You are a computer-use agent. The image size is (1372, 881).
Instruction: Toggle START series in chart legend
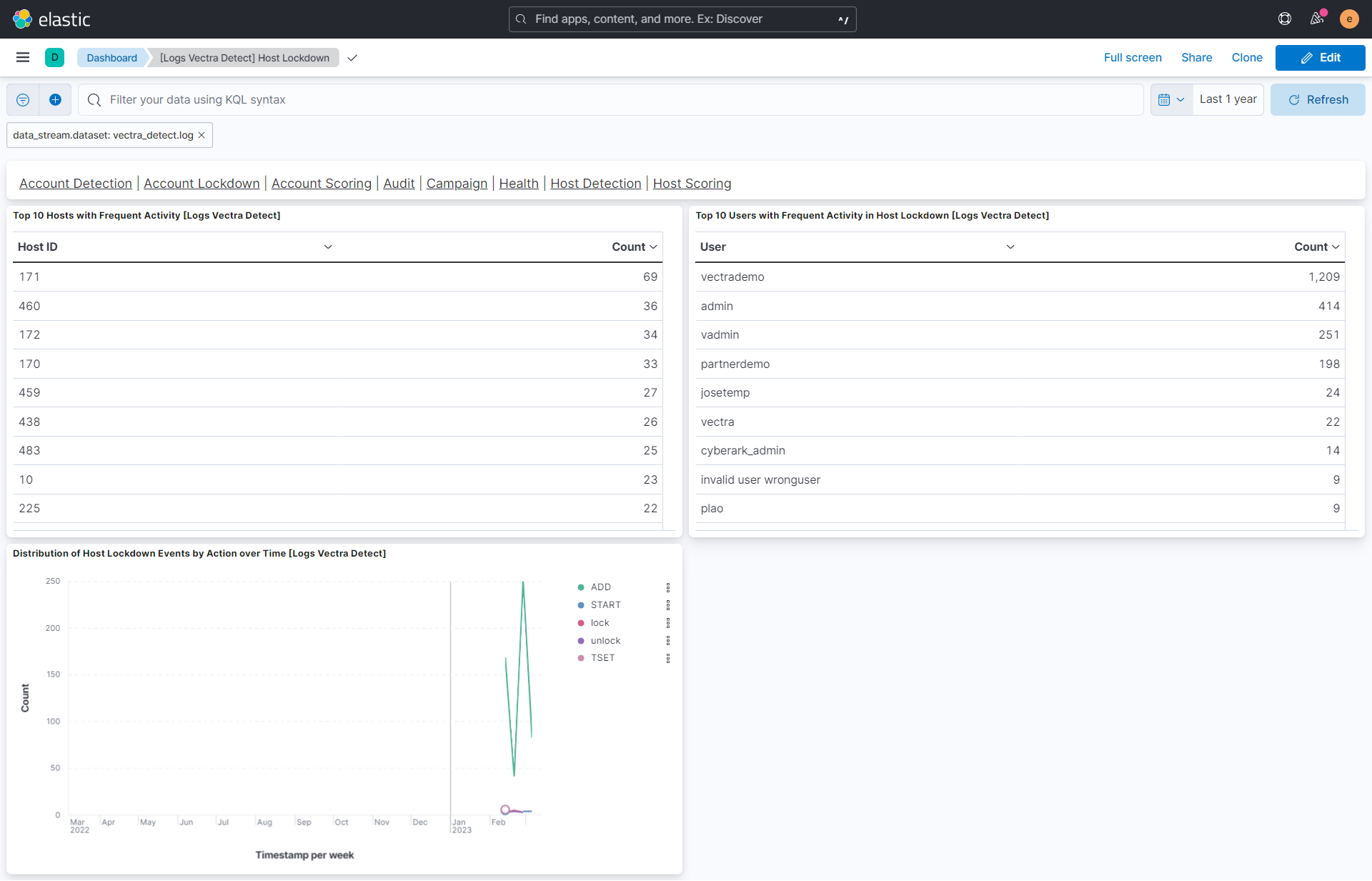tap(606, 605)
